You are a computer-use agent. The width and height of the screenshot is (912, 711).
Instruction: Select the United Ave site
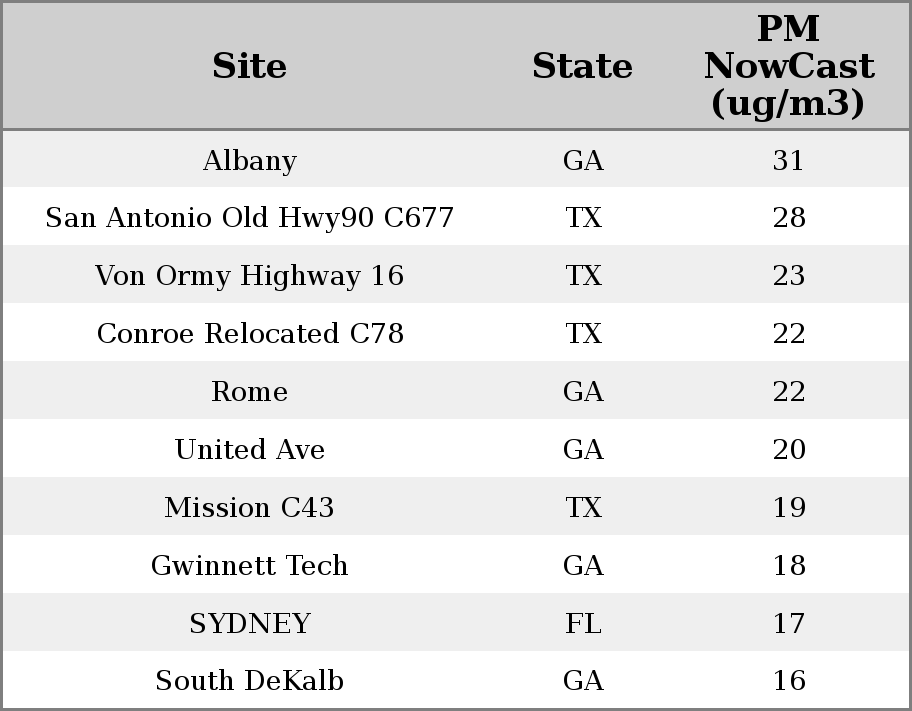(x=249, y=450)
